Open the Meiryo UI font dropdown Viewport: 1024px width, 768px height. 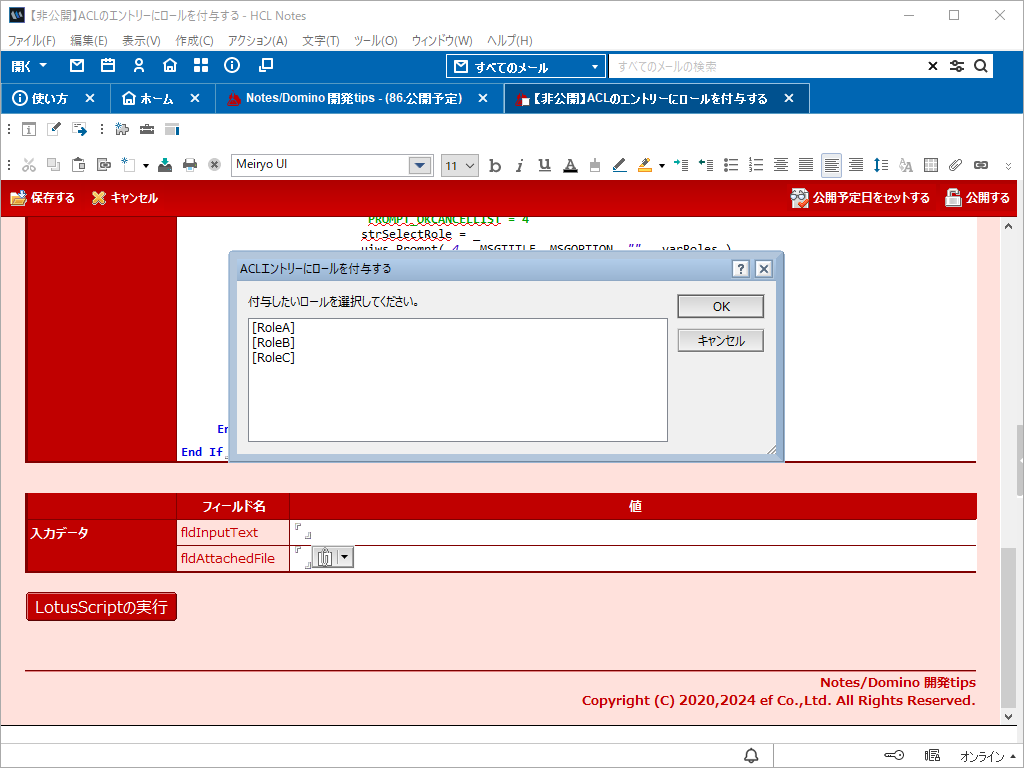(x=420, y=166)
